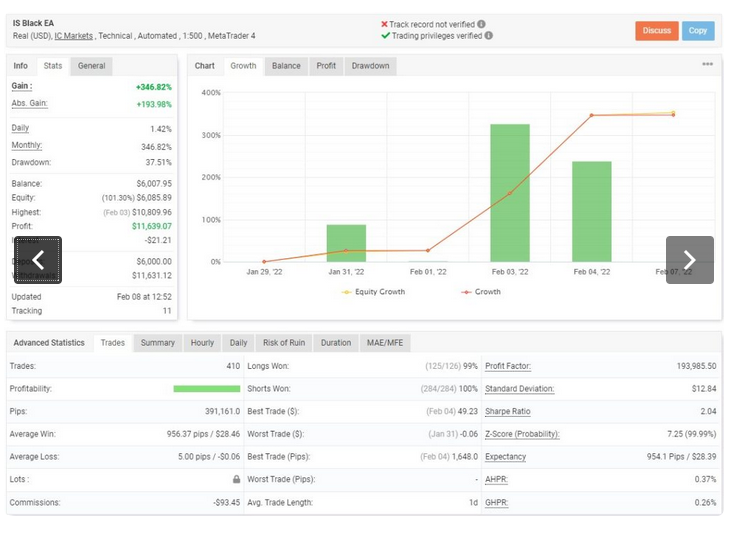Click the blue Copy button
The width and height of the screenshot is (743, 559).
point(698,31)
